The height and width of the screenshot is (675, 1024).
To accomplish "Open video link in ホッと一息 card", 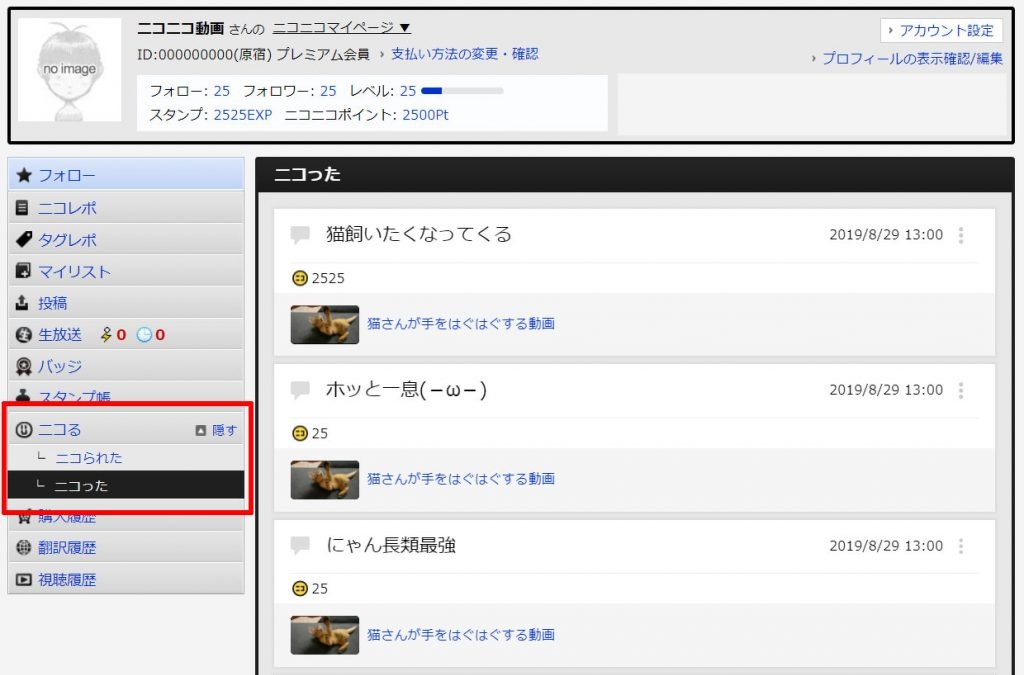I will pos(460,479).
